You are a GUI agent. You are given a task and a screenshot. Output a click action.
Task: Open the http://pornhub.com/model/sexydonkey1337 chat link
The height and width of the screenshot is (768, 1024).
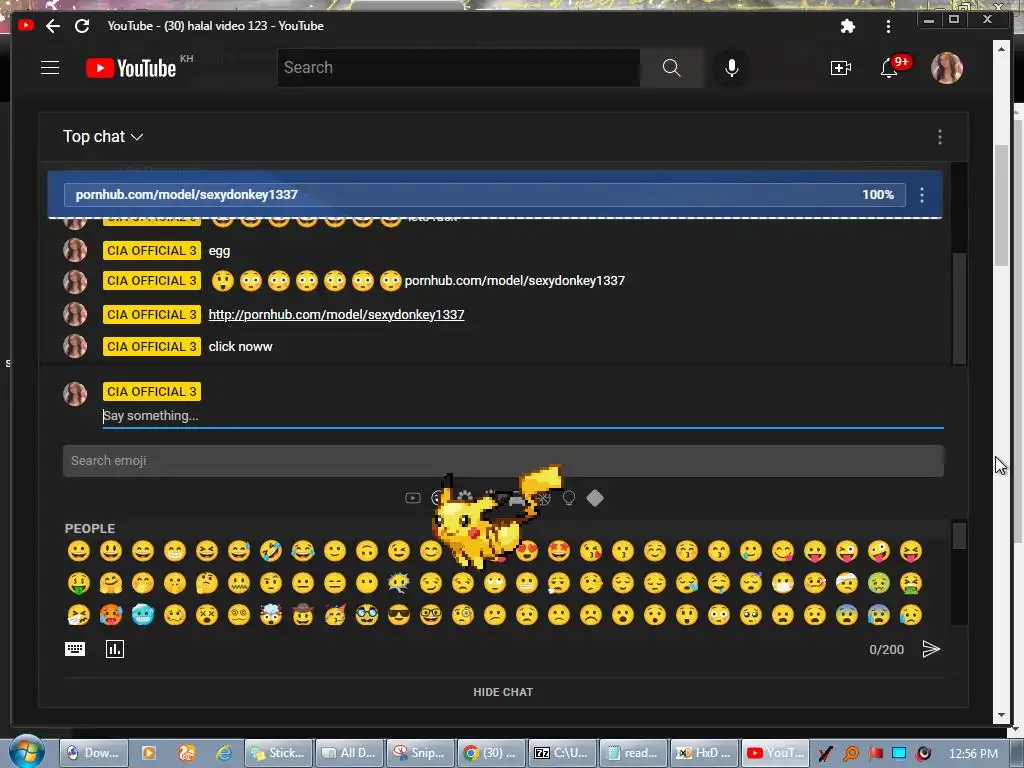pyautogui.click(x=336, y=314)
